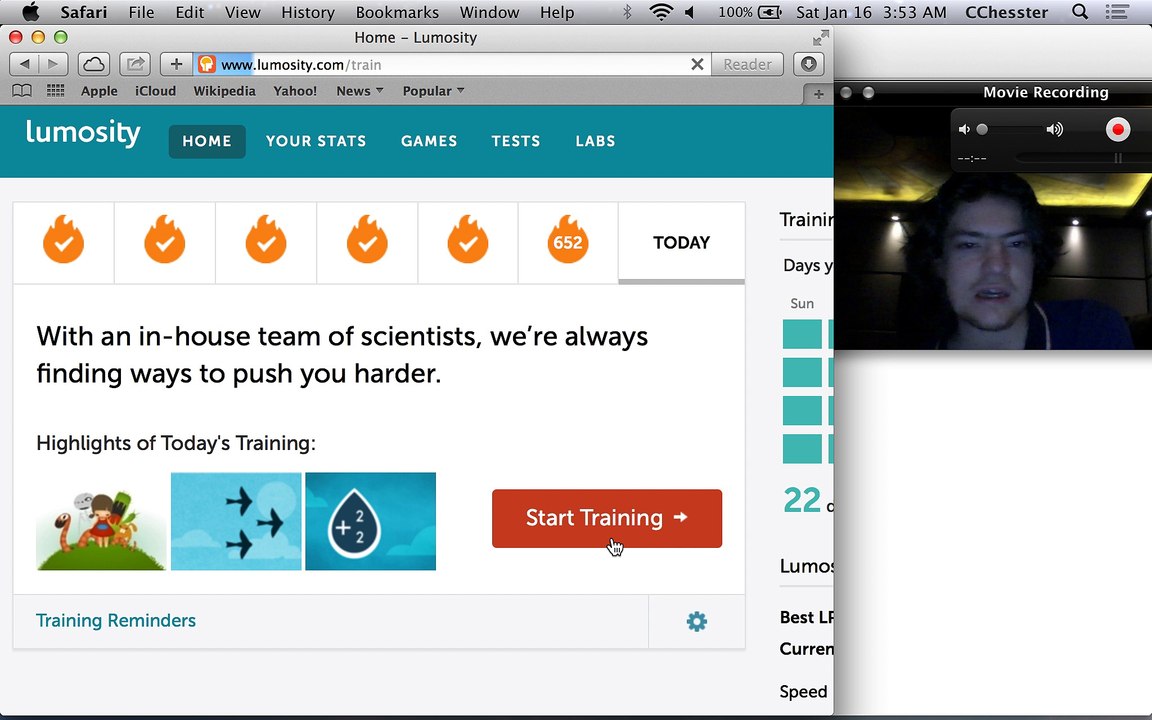Open the Apple menu
1152x720 pixels.
[30, 12]
